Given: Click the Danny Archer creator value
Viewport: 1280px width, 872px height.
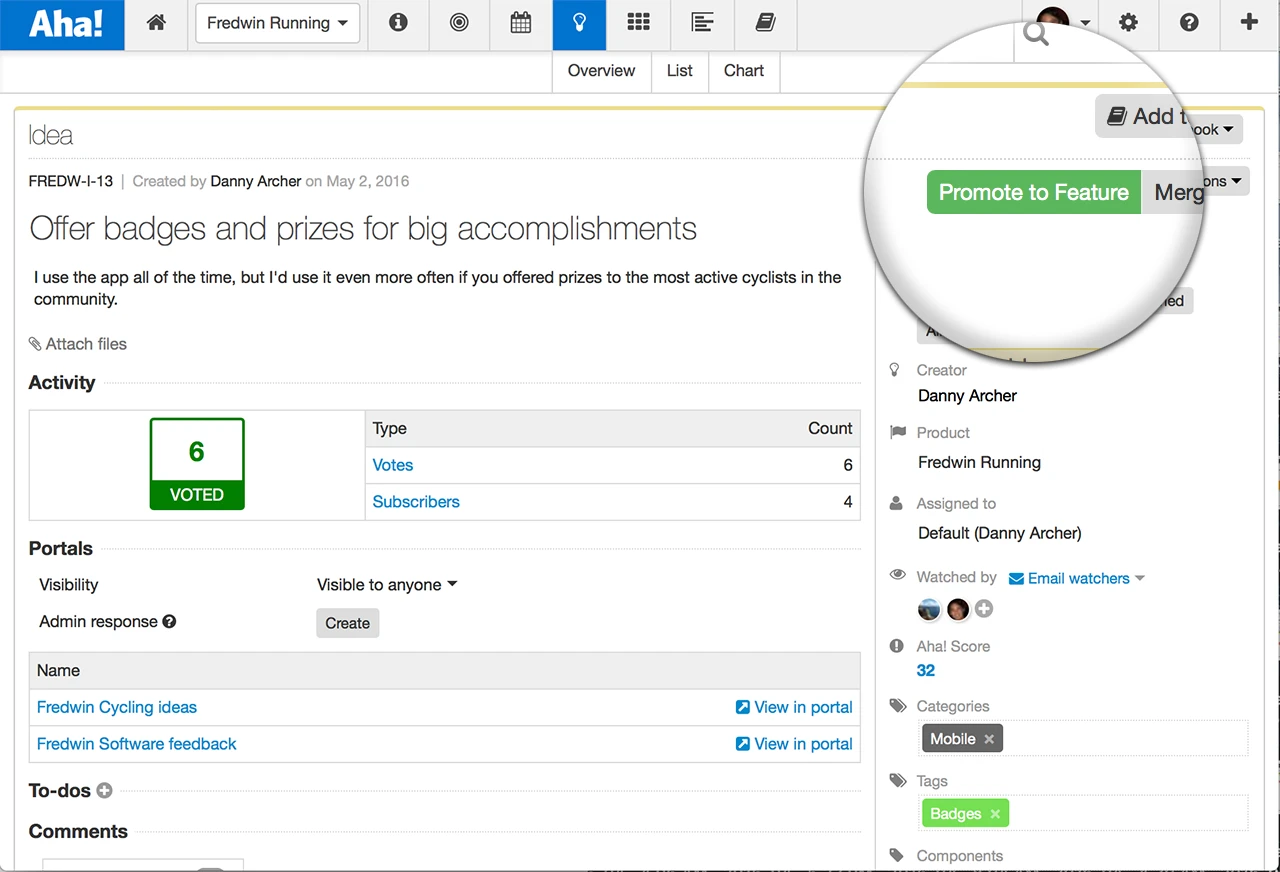Looking at the screenshot, I should click(968, 396).
